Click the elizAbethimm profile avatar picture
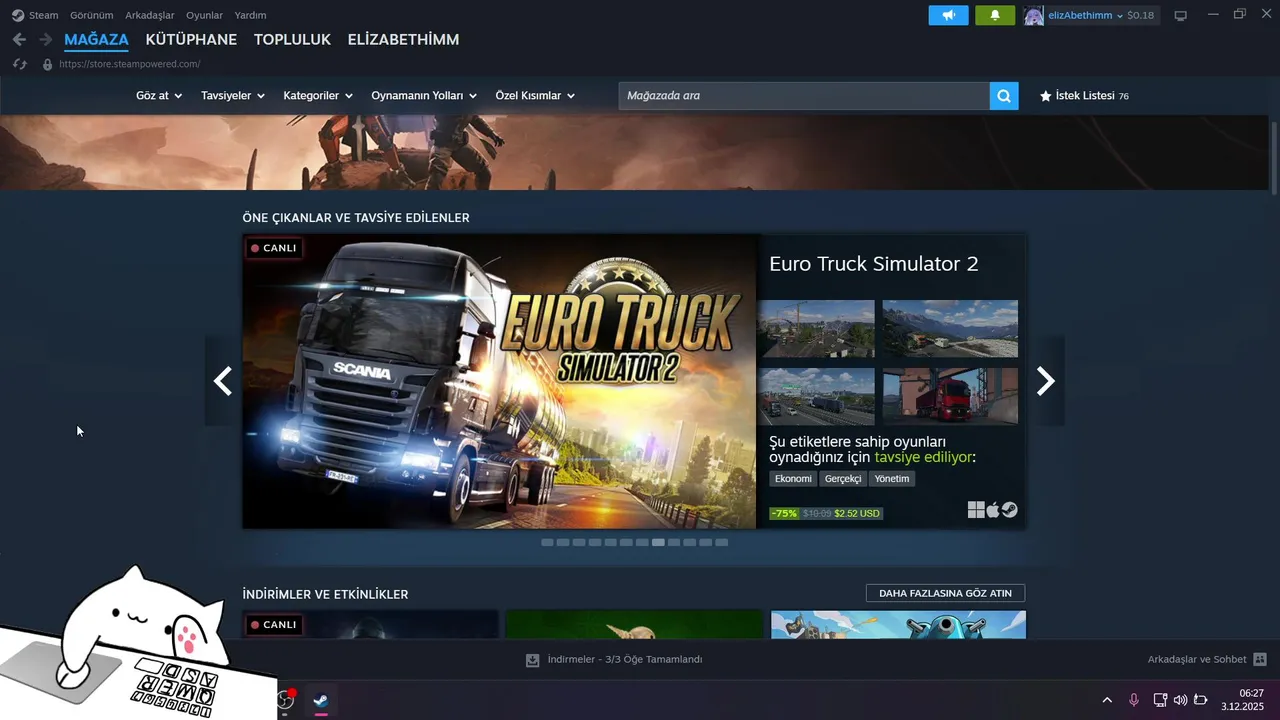The height and width of the screenshot is (720, 1280). pos(1033,15)
